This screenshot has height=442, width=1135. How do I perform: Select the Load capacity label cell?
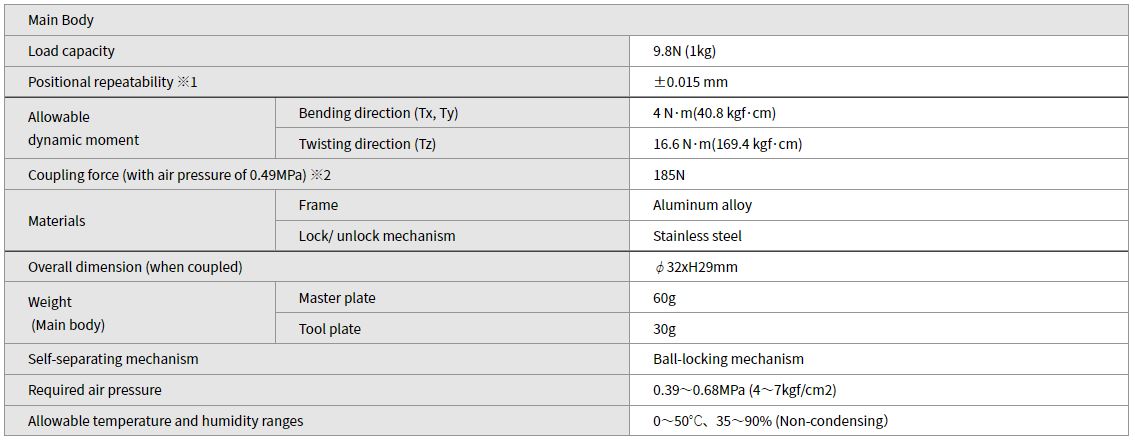coord(317,51)
